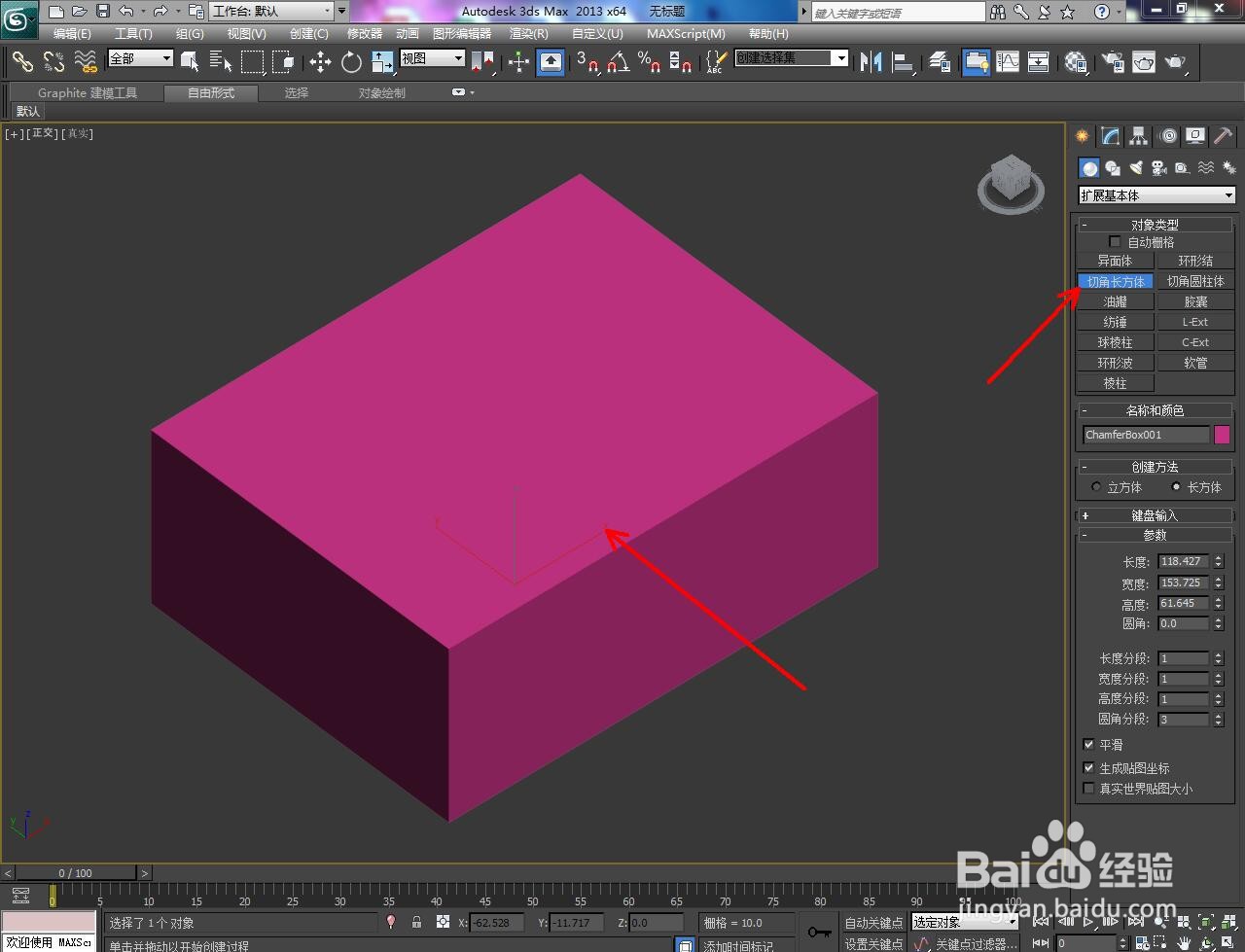This screenshot has width=1245, height=952.
Task: Switch to the Modify command panel
Action: click(1110, 136)
